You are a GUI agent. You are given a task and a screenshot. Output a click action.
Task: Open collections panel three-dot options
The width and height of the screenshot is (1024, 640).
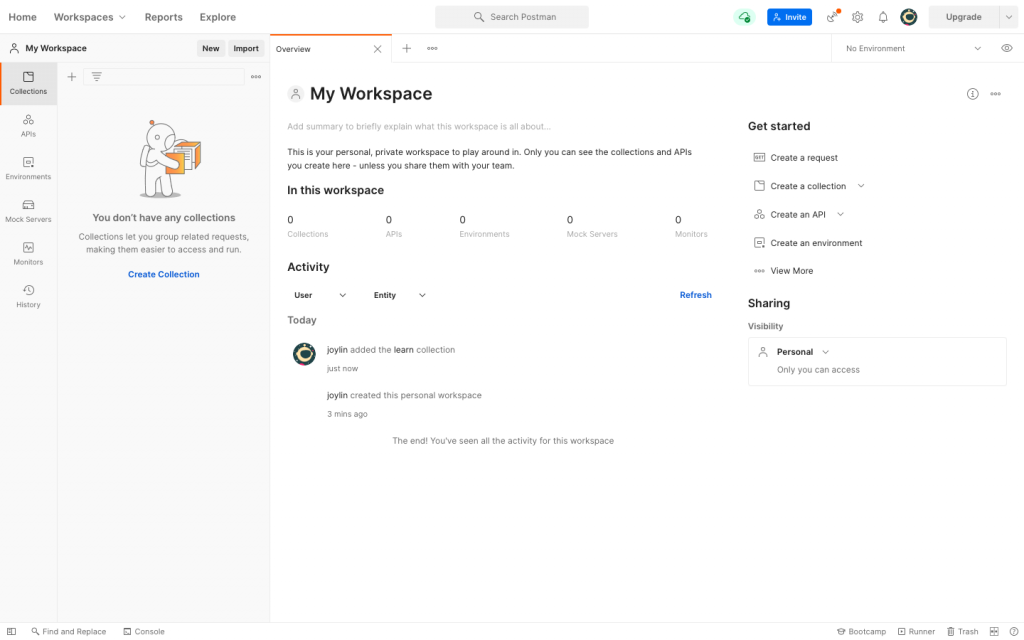click(256, 77)
